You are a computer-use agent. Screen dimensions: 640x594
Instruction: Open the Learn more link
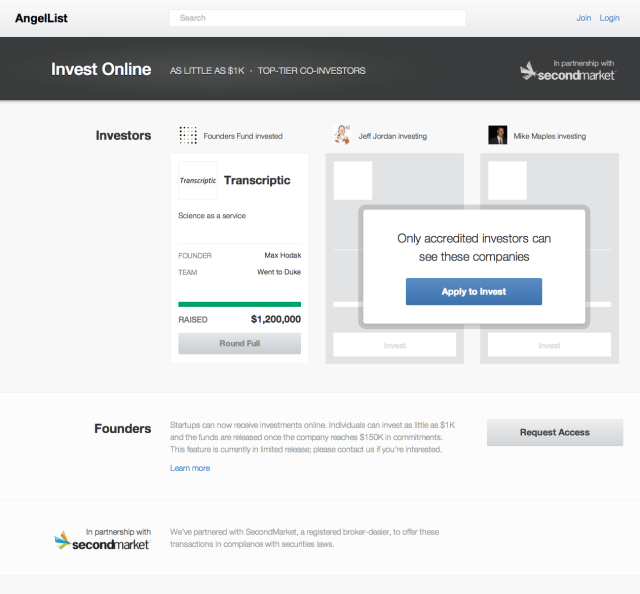tap(190, 468)
